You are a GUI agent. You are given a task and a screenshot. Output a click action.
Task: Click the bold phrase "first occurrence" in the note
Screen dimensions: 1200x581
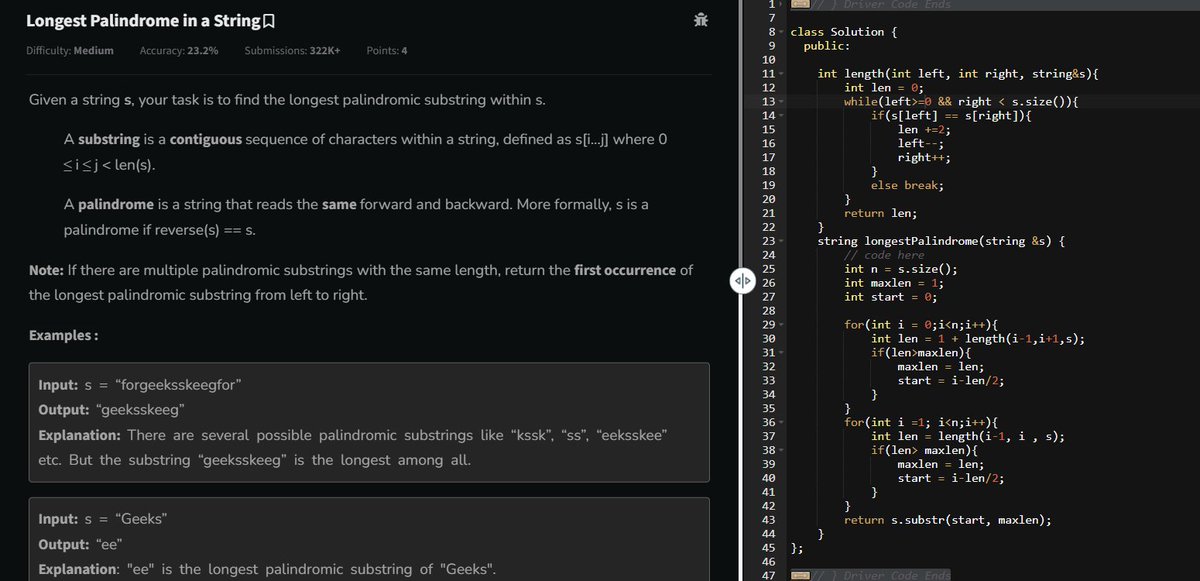click(626, 271)
